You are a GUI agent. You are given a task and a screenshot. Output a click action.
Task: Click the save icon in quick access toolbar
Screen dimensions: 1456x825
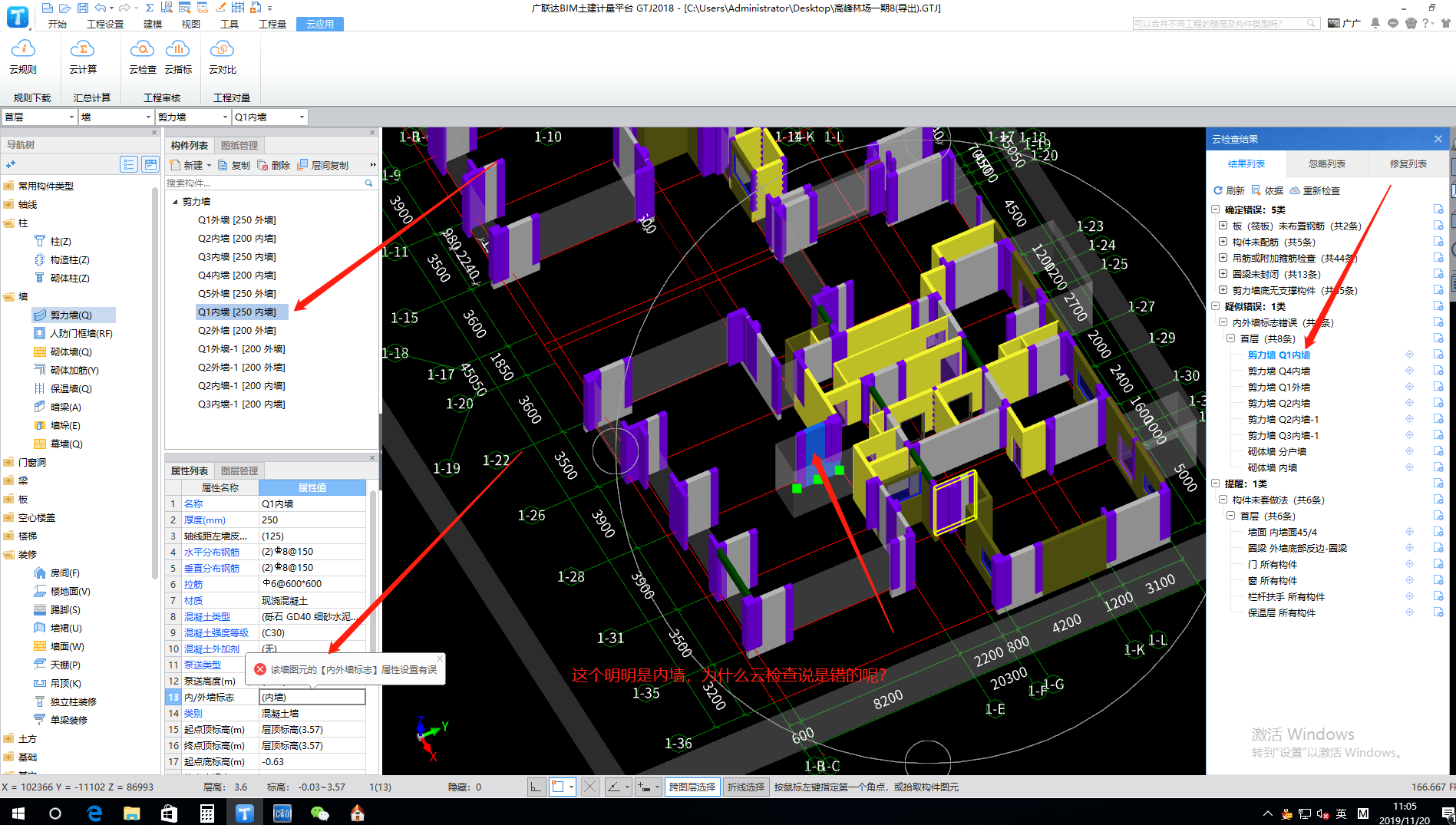coord(82,8)
